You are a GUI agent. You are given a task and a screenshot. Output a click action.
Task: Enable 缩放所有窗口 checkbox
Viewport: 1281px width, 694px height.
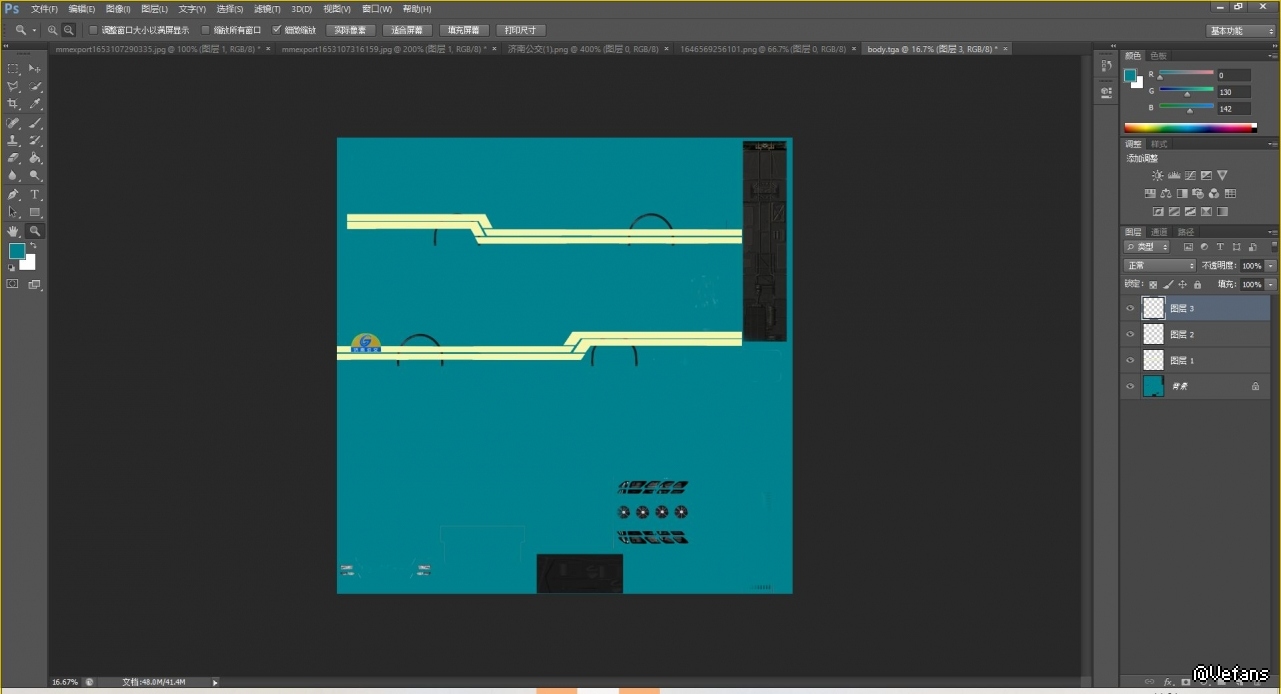[206, 30]
